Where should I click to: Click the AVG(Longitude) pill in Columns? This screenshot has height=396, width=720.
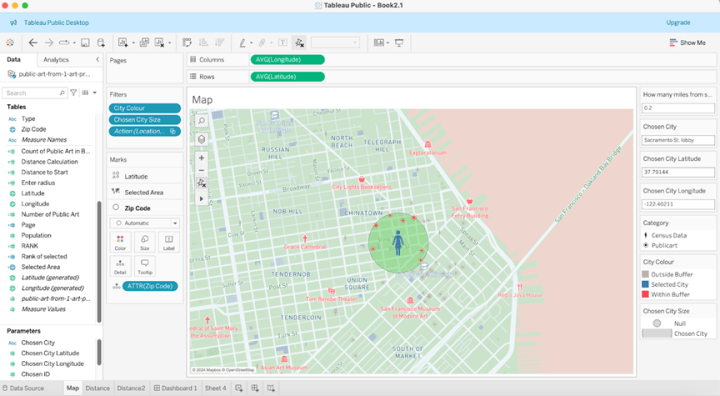(x=287, y=60)
